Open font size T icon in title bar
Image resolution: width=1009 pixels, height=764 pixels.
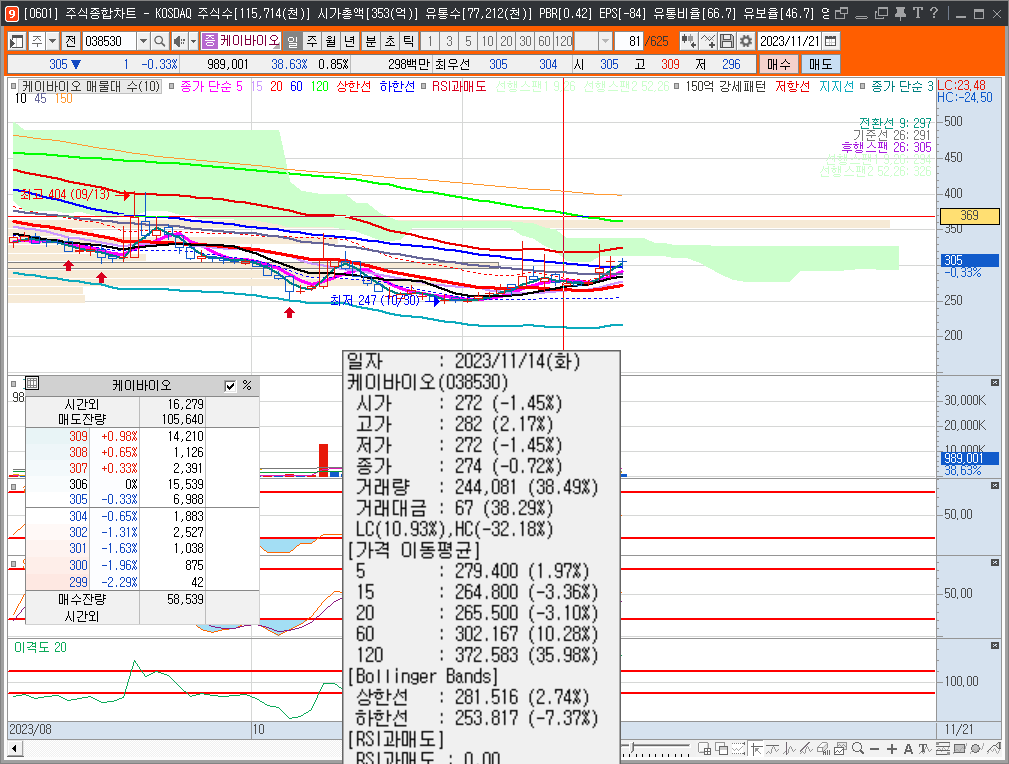coord(918,13)
